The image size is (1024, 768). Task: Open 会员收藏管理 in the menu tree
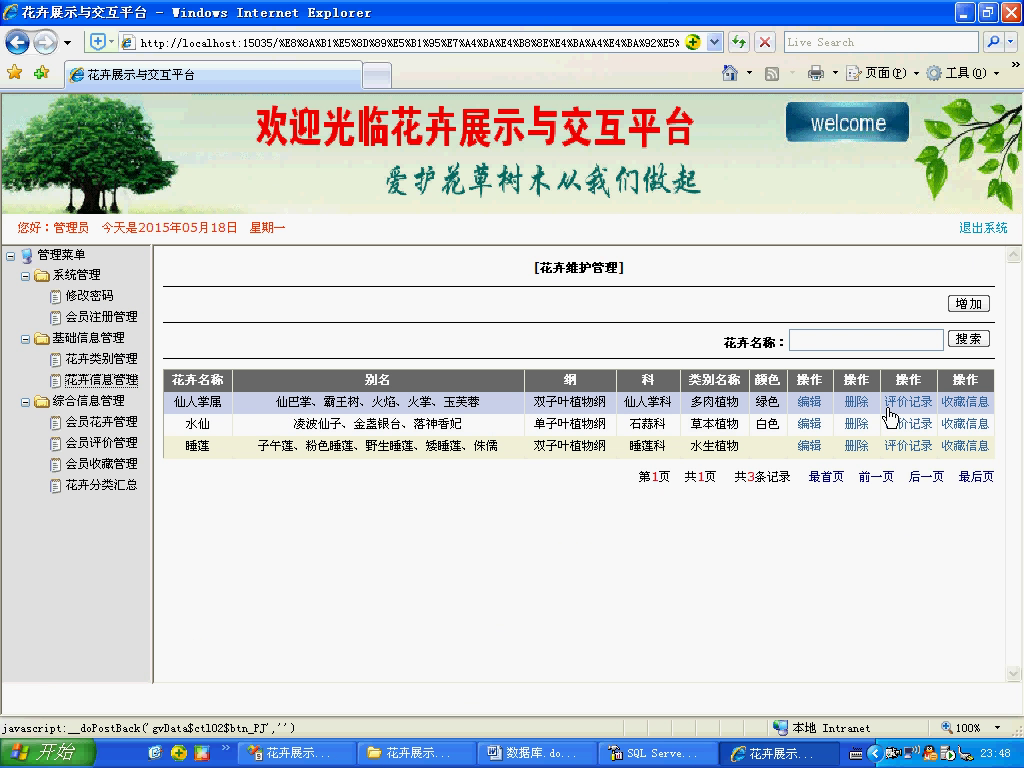pos(101,464)
